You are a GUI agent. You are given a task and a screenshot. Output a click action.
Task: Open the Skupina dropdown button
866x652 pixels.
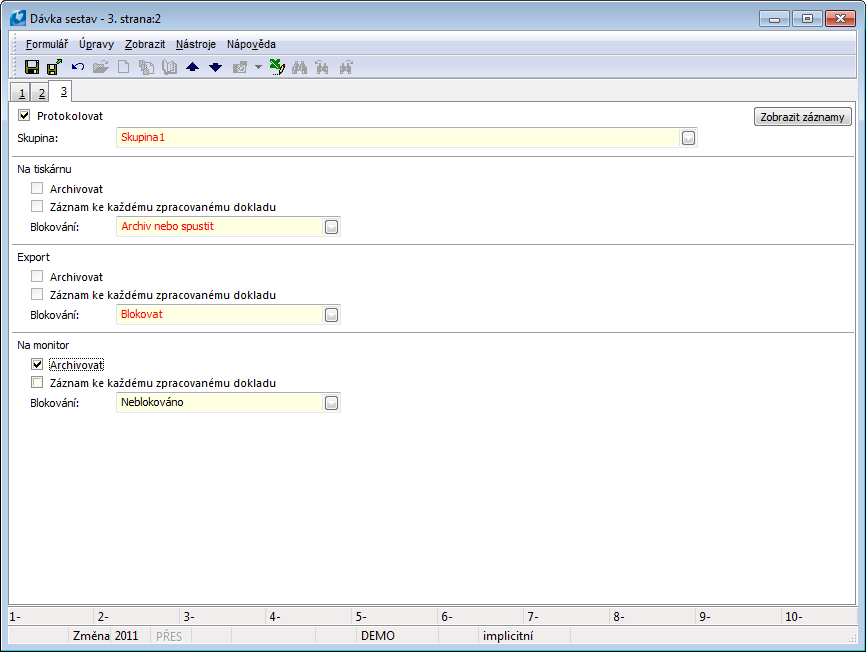tap(688, 138)
